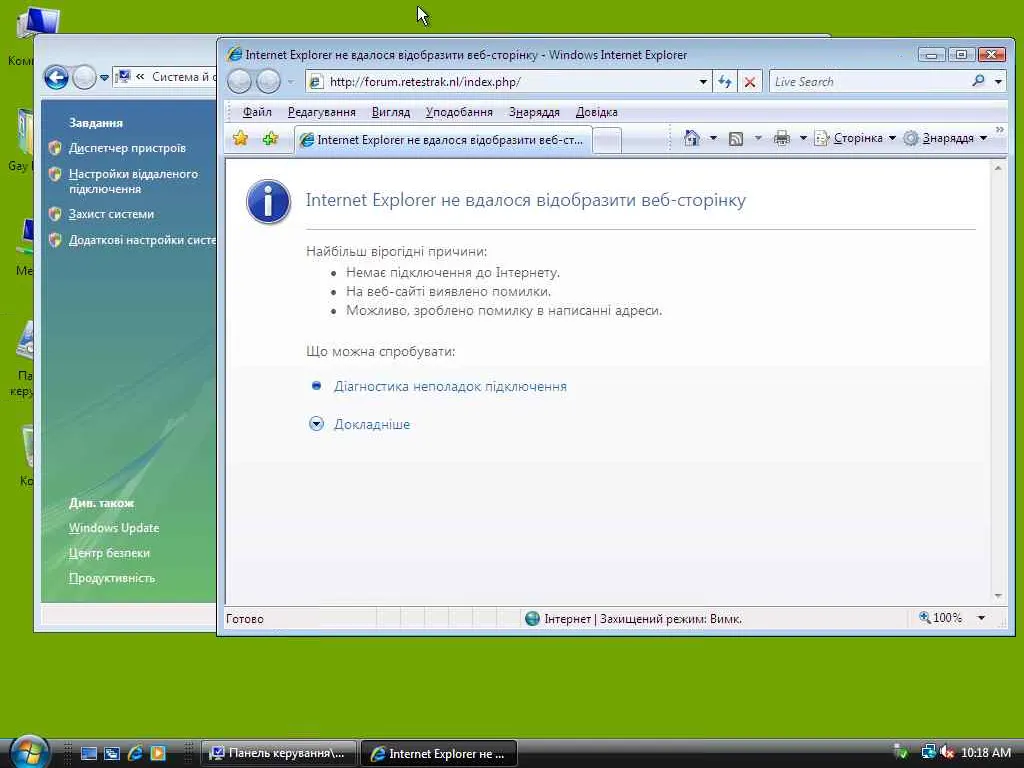Click the IE Forward navigation button

(268, 82)
